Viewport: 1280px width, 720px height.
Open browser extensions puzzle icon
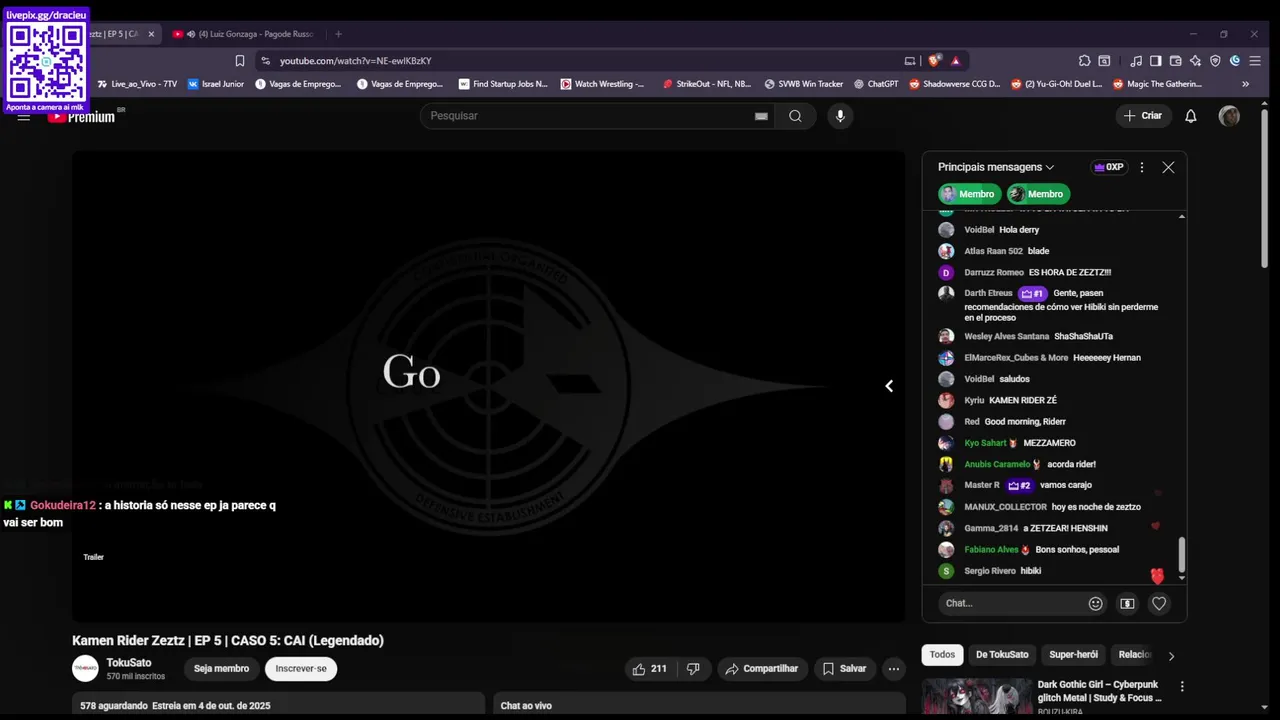point(1084,61)
